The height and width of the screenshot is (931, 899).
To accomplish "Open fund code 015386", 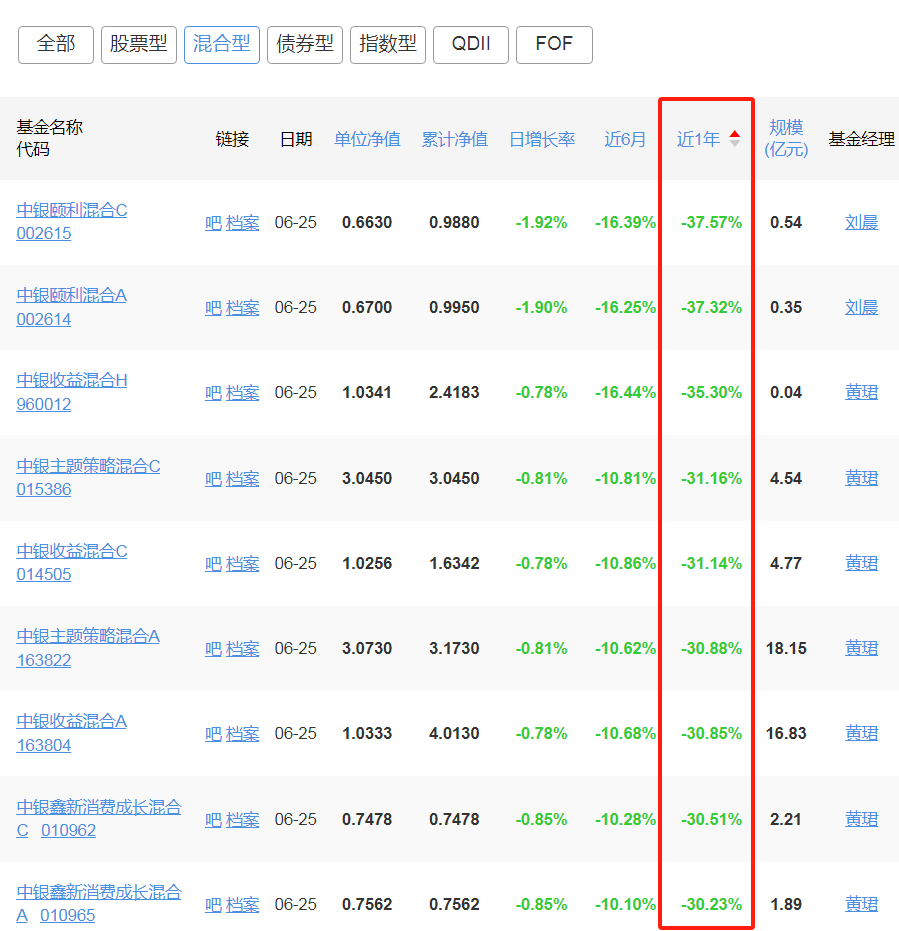I will 44,489.
